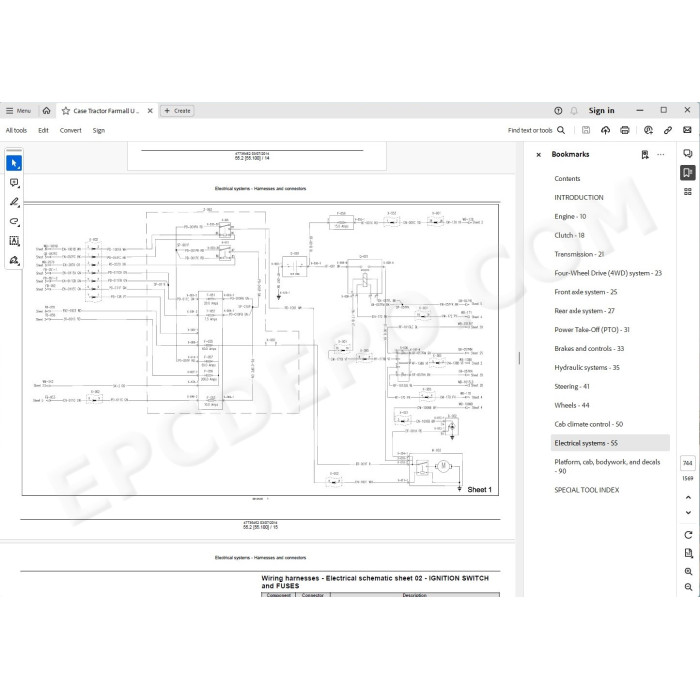Open SPECIAL TOOL INDEX bookmark
The width and height of the screenshot is (700, 700).
(587, 490)
